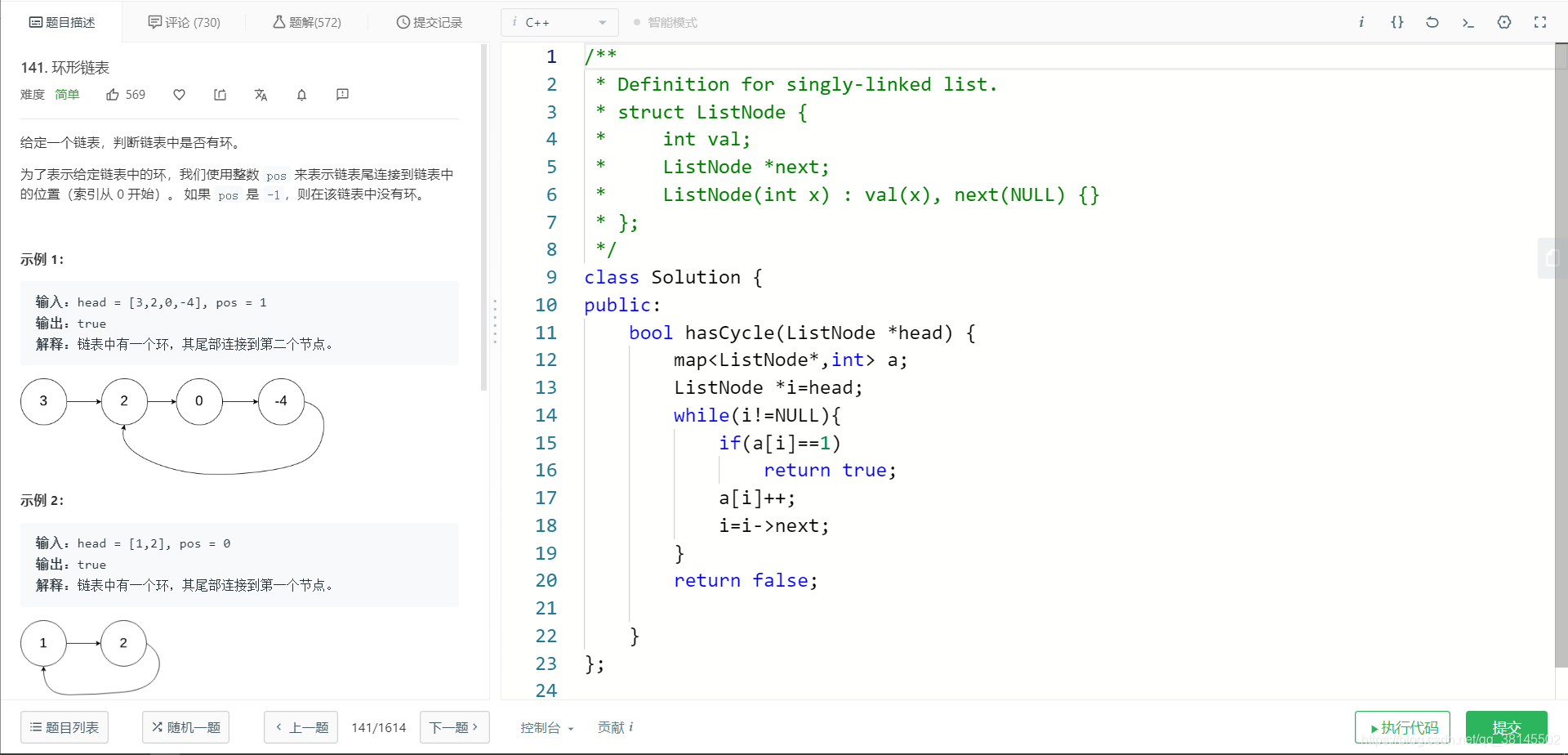Click the problem title 141. 环形链表
The image size is (1568, 755).
click(65, 68)
